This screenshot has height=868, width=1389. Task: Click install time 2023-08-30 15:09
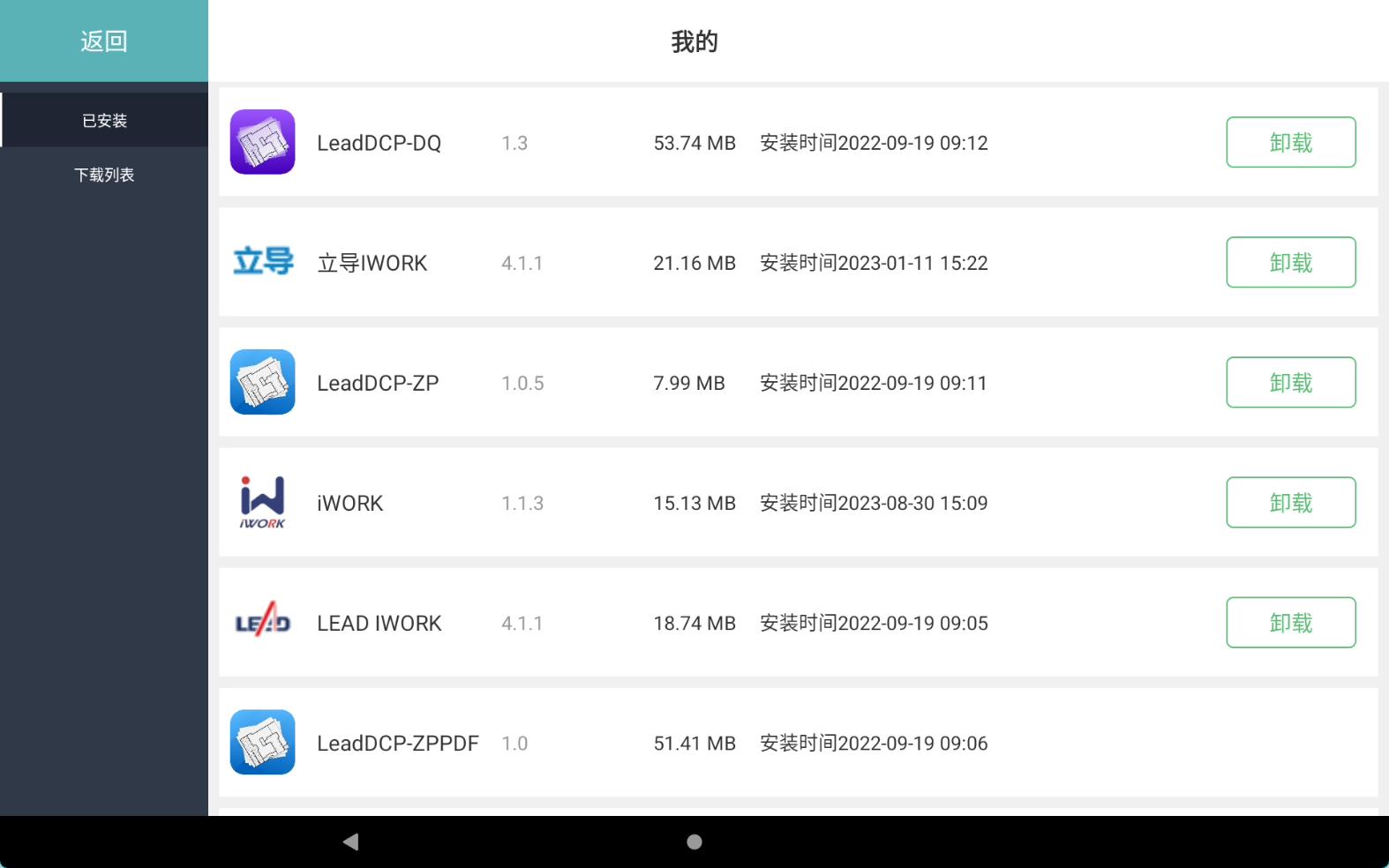tap(874, 503)
